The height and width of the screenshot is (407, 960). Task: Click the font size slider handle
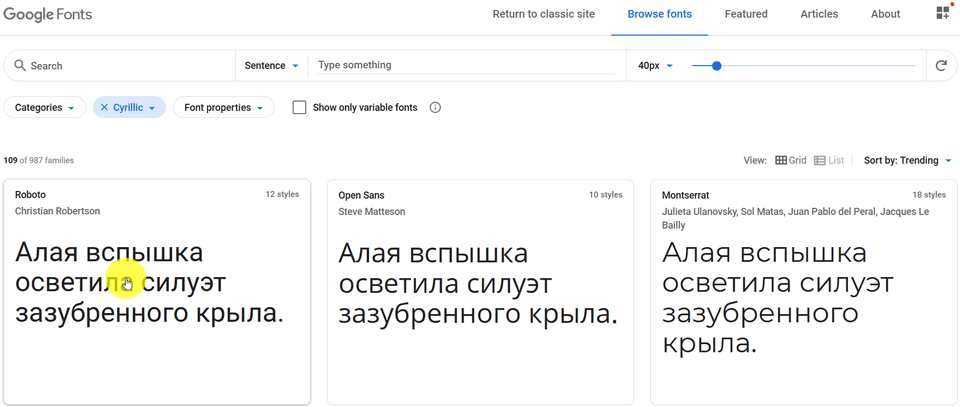click(x=717, y=65)
